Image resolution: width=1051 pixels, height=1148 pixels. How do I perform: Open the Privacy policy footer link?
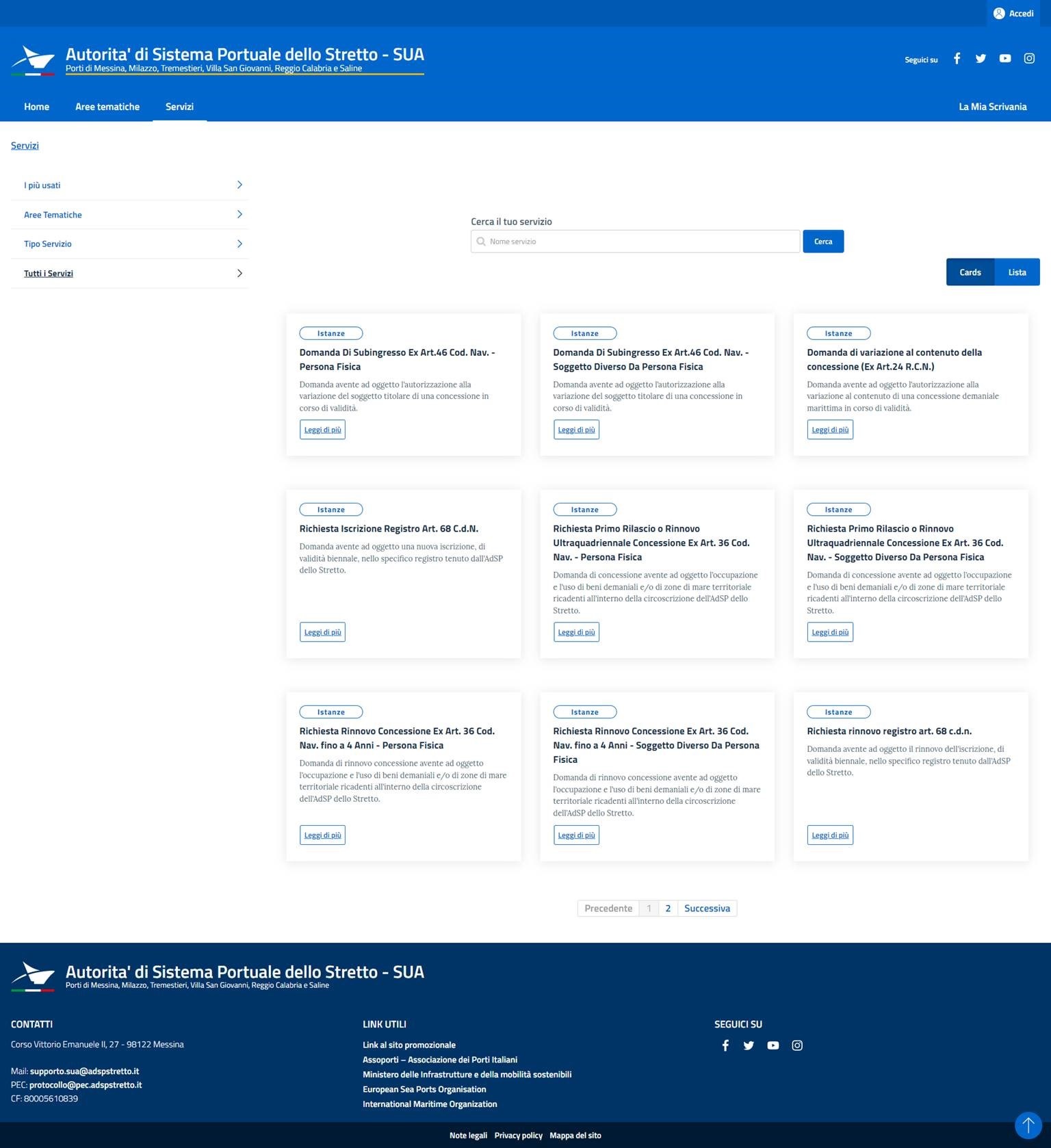(518, 1136)
